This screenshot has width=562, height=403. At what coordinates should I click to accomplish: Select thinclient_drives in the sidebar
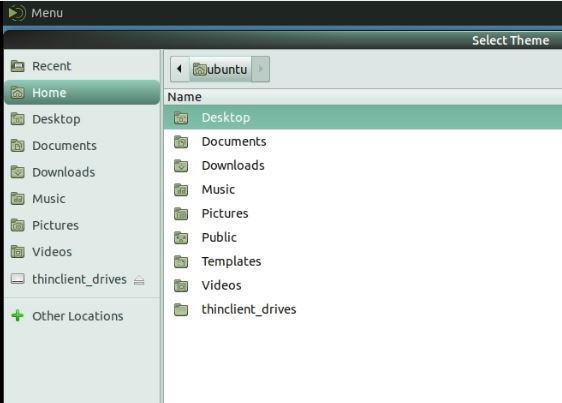point(82,279)
